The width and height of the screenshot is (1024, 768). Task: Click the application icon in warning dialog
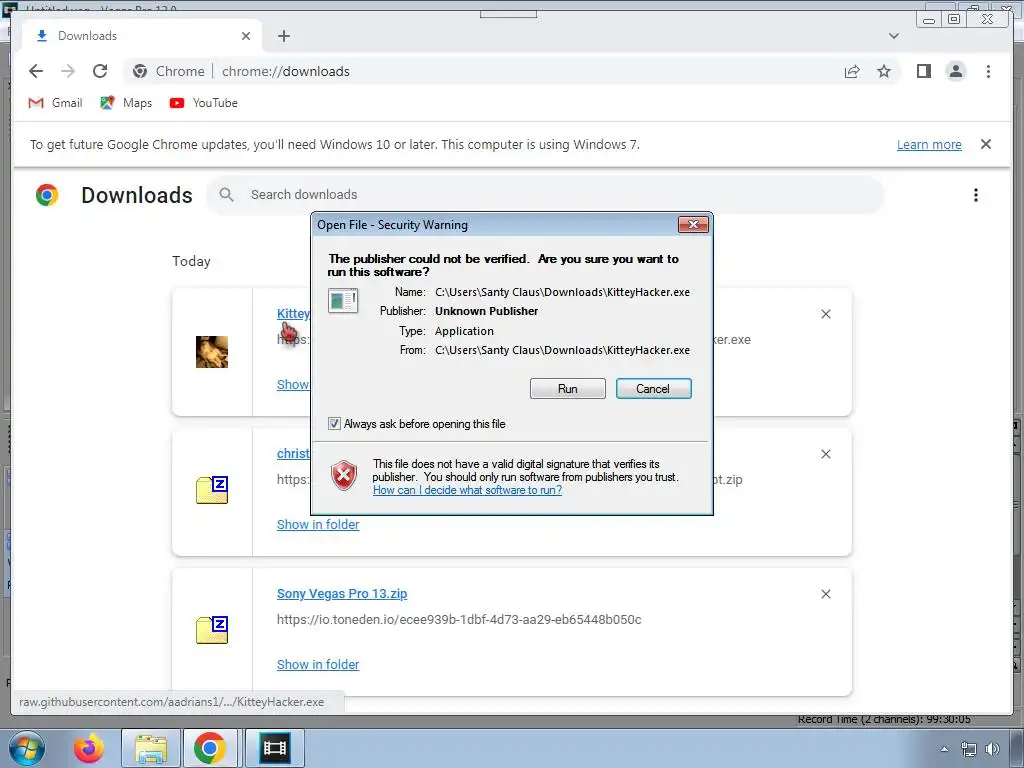[x=343, y=301]
